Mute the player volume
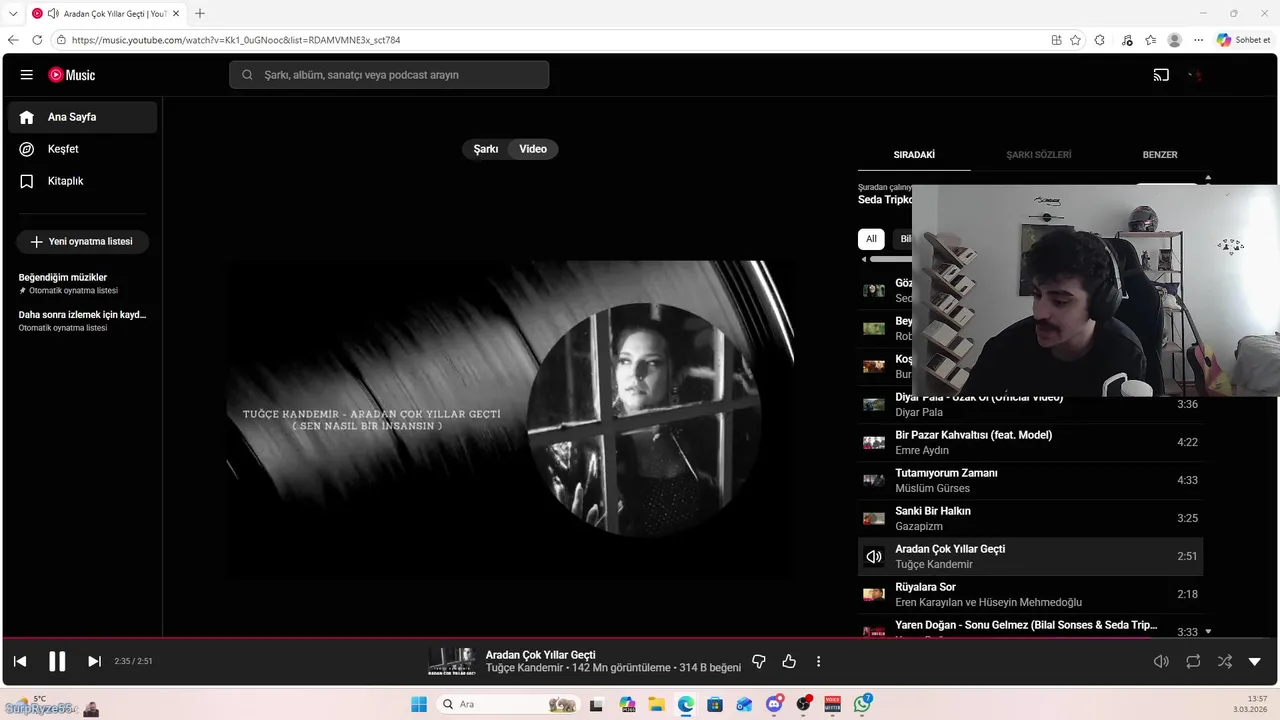Viewport: 1280px width, 720px height. [x=1161, y=661]
